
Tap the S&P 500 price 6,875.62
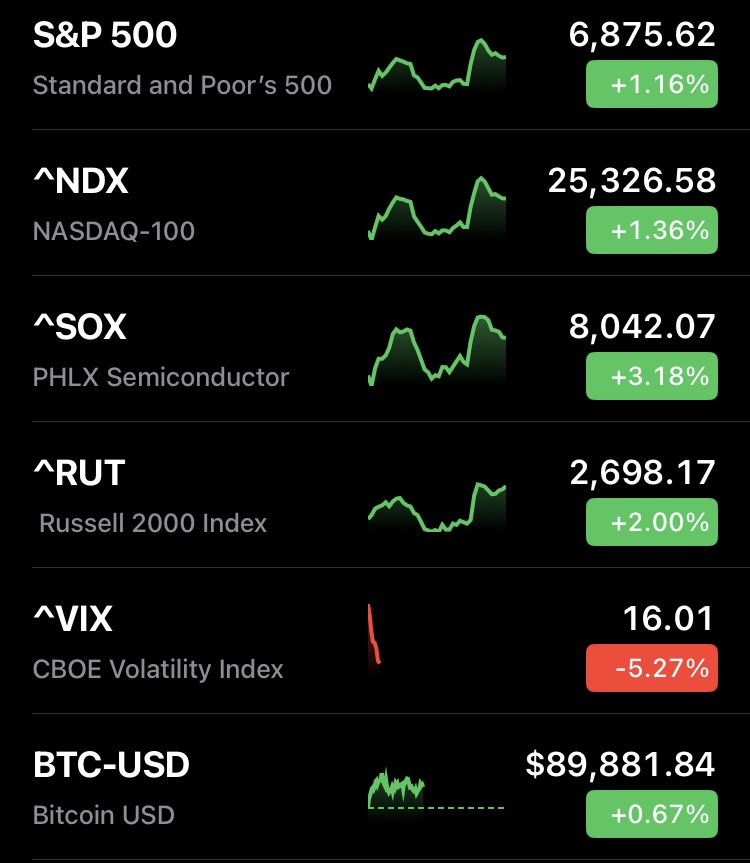point(642,36)
